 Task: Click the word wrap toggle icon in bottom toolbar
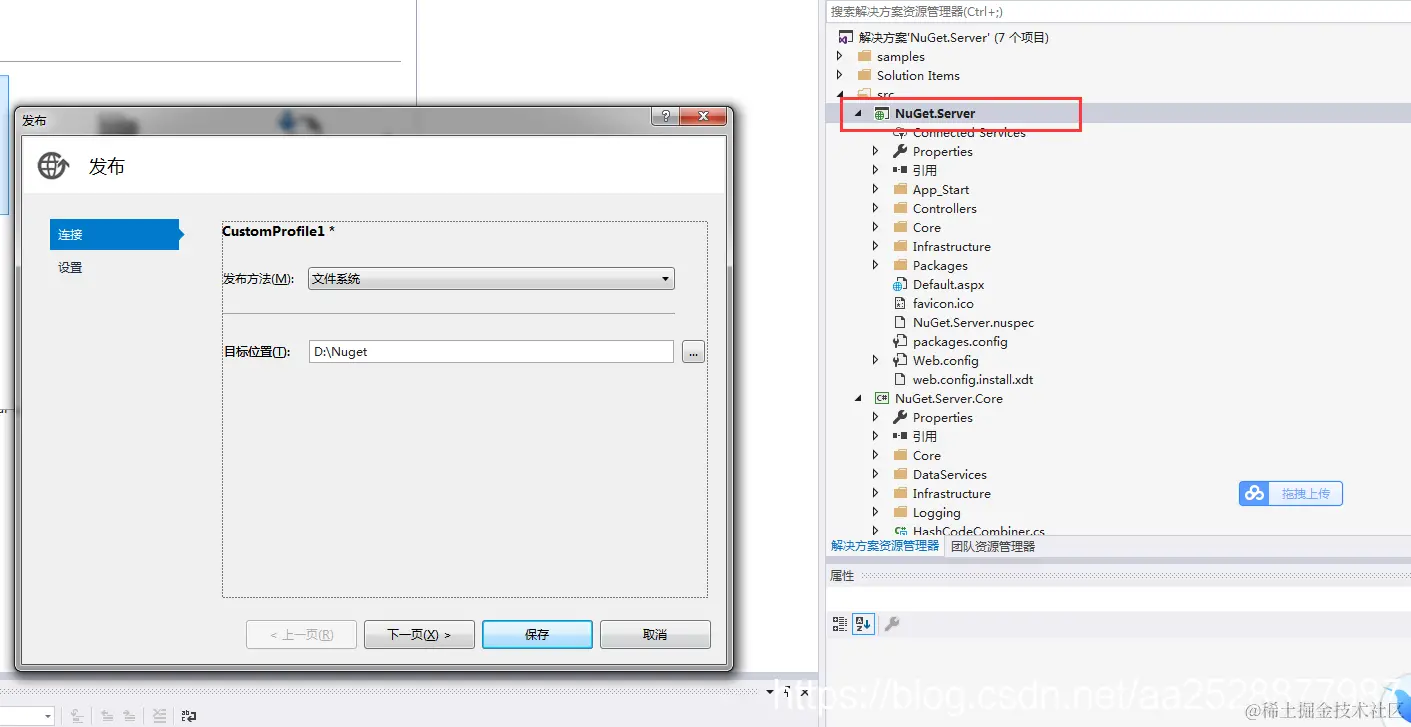(x=188, y=716)
